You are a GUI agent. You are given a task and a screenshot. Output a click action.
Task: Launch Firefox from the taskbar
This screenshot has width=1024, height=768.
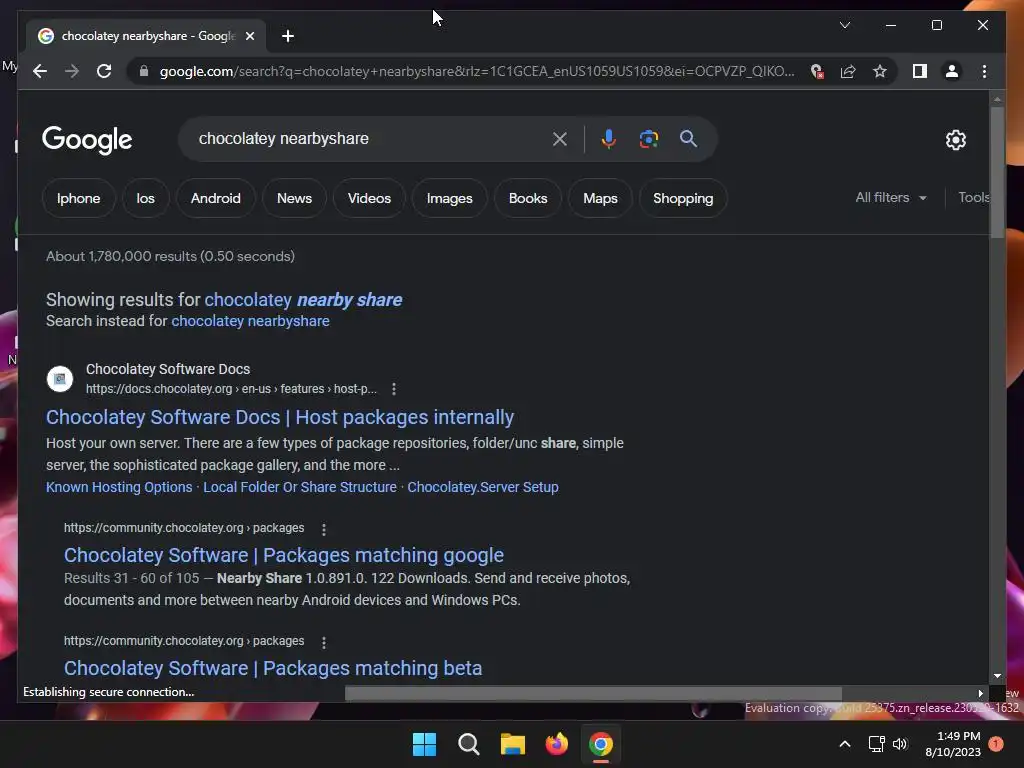click(x=556, y=744)
